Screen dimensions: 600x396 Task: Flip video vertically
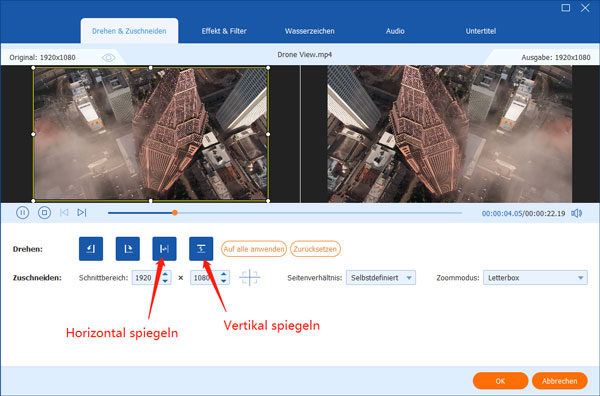[x=201, y=249]
